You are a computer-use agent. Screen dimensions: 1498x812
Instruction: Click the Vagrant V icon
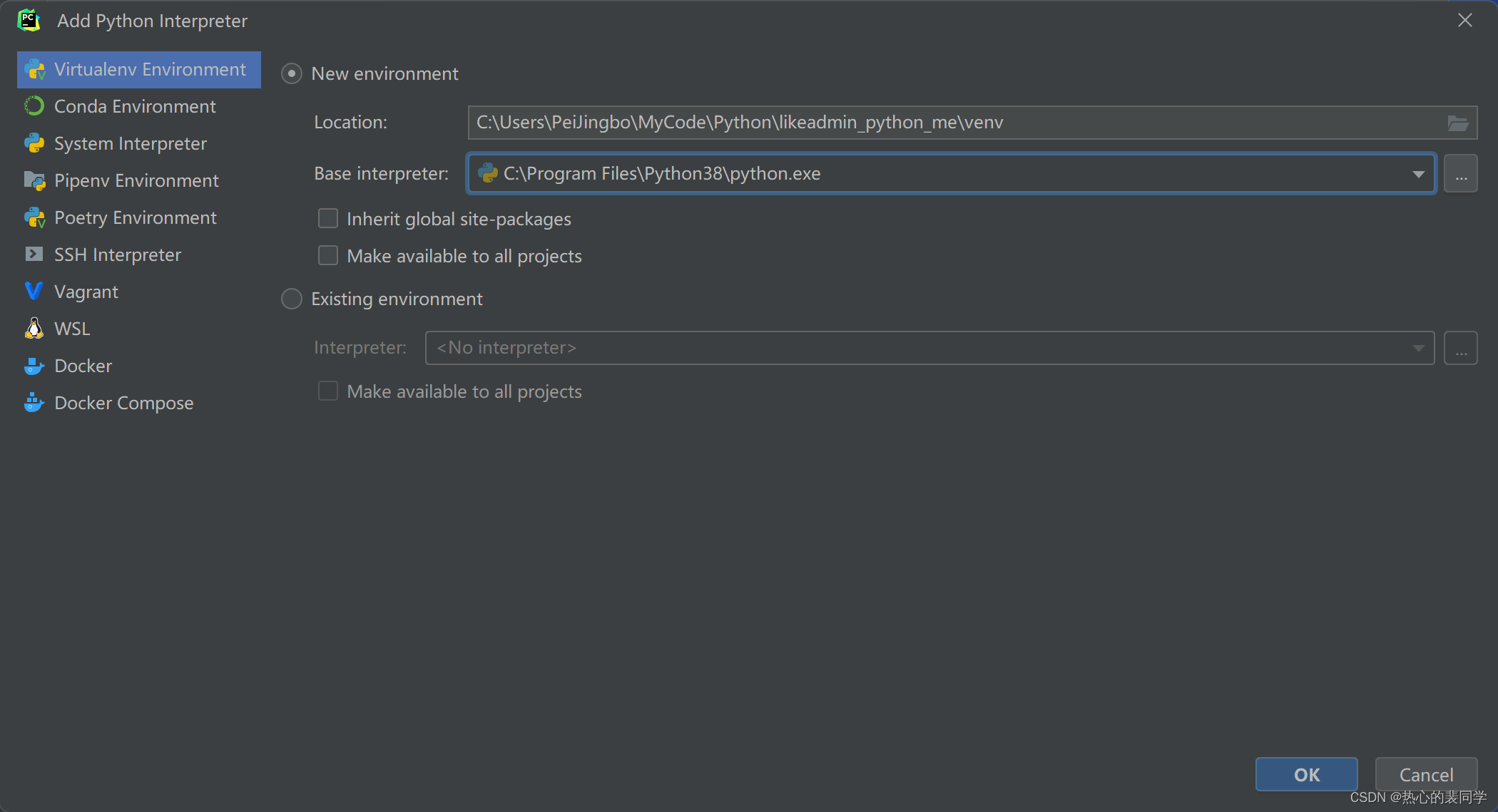34,292
